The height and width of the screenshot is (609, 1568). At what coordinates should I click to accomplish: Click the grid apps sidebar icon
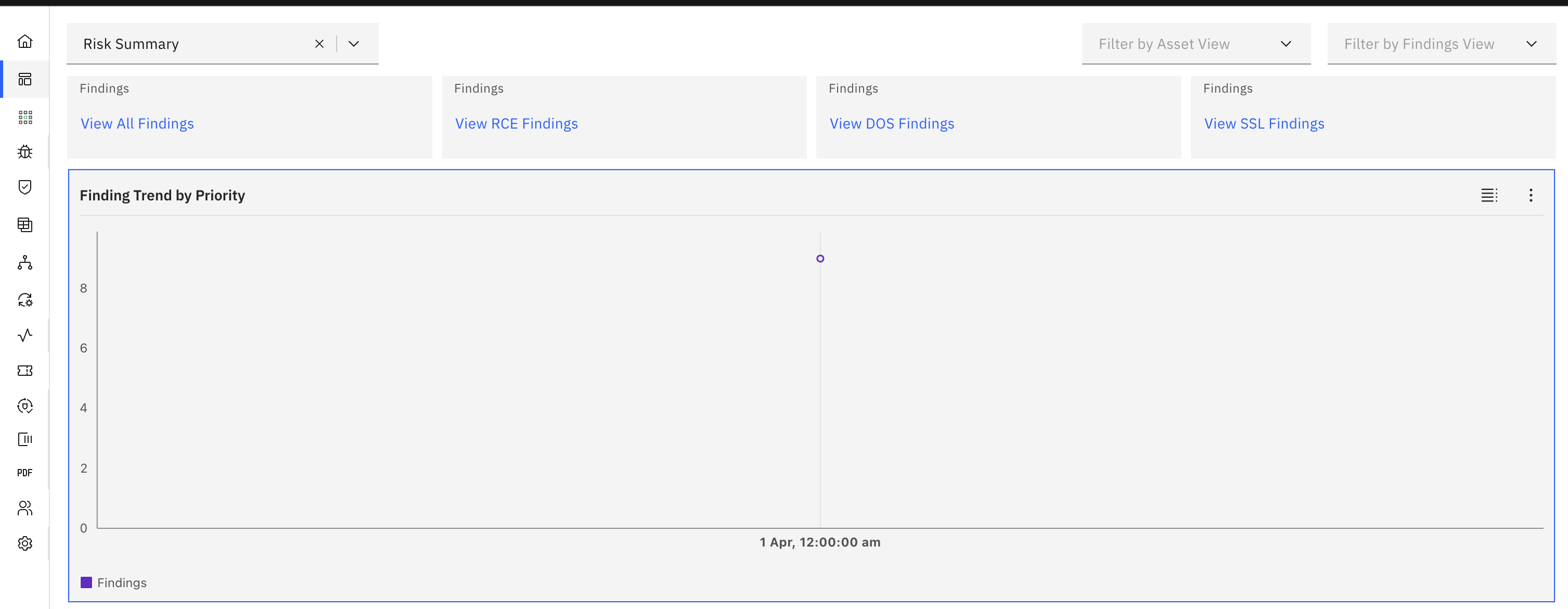[25, 117]
